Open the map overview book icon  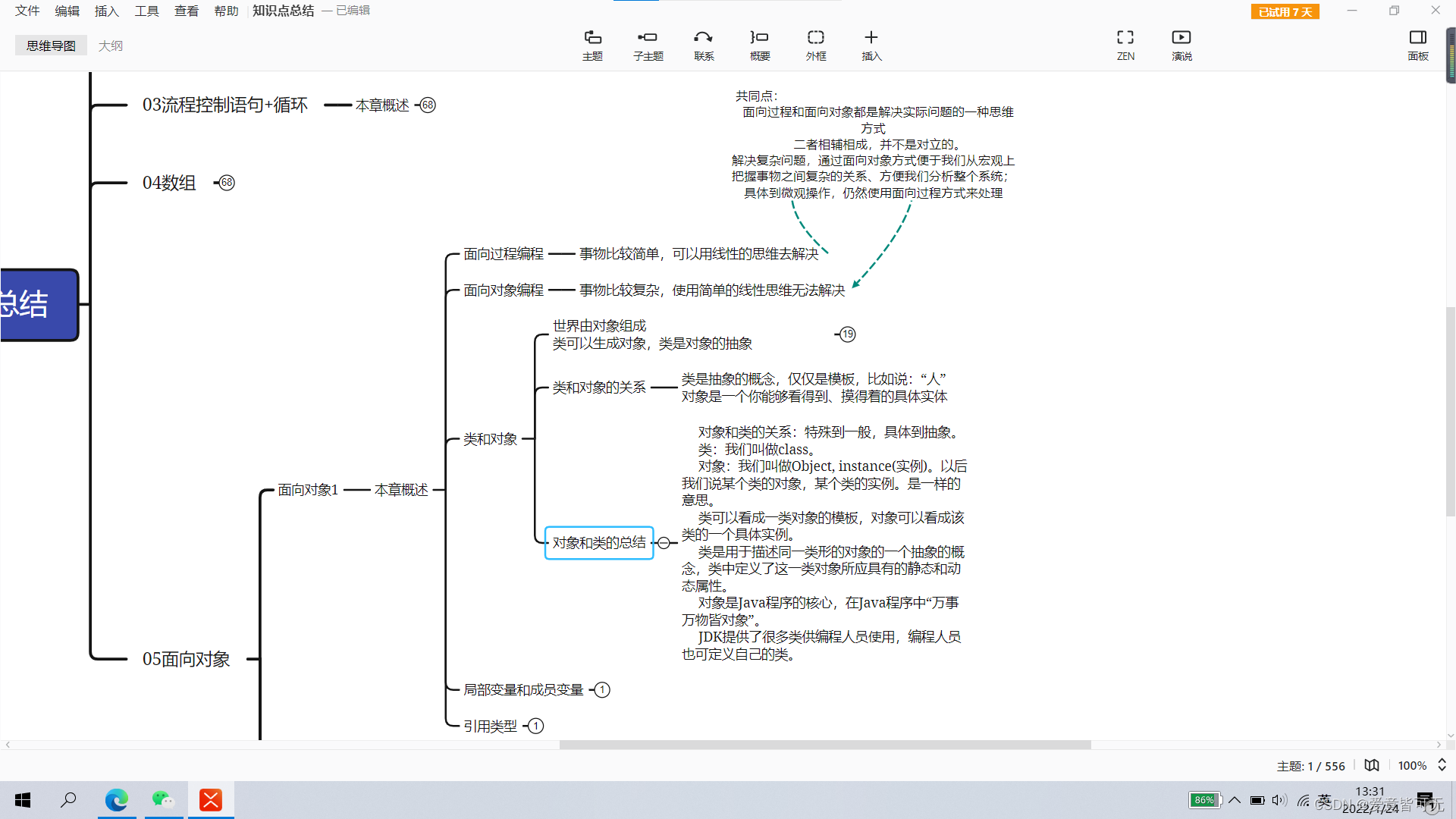[1372, 765]
